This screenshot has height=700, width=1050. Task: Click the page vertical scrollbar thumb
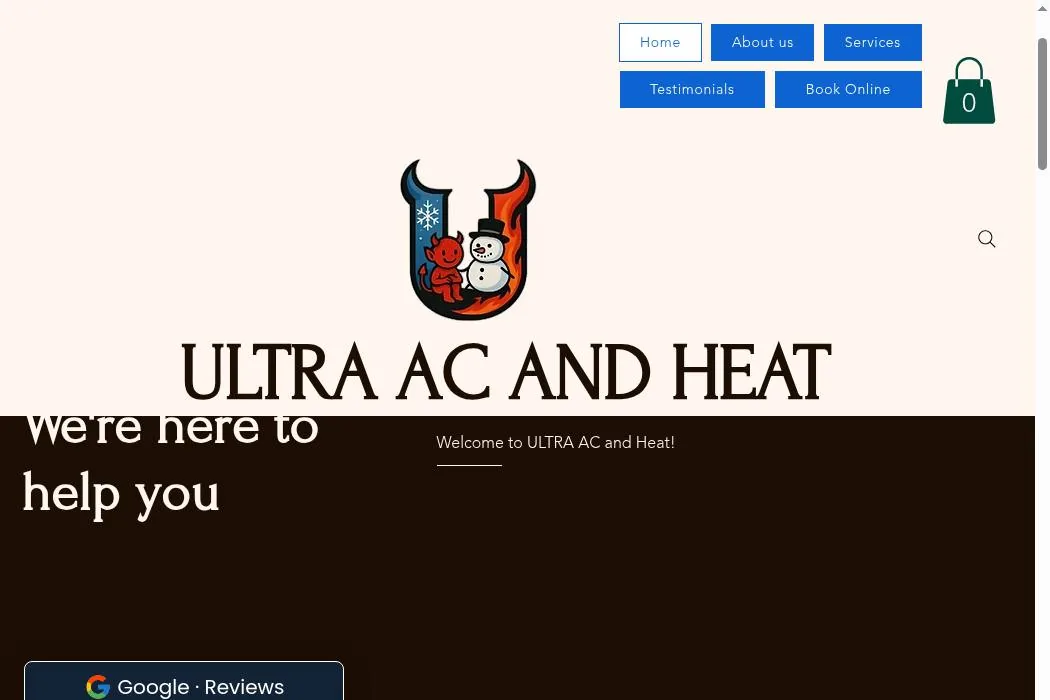(1043, 104)
